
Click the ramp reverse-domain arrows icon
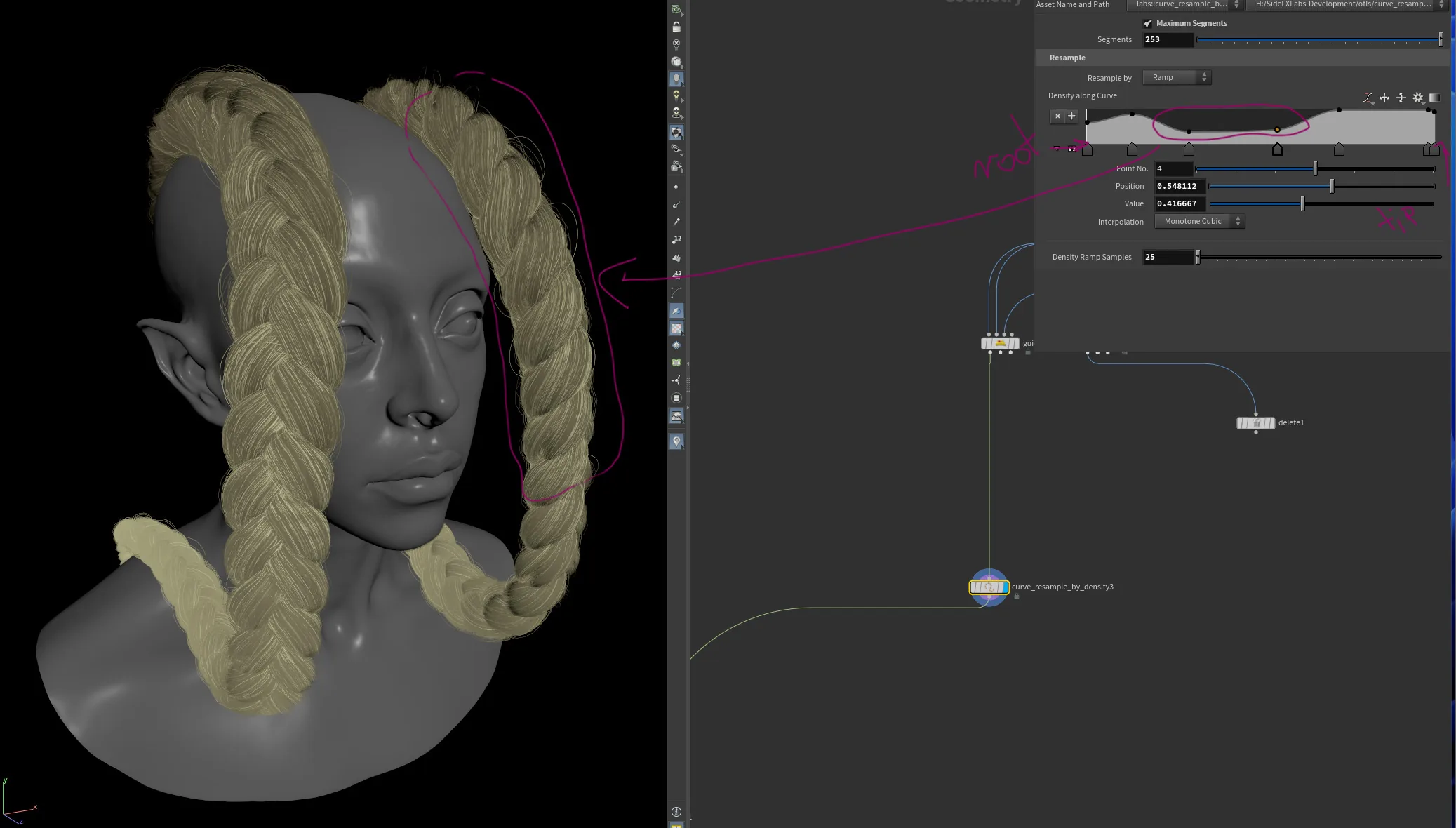coord(1384,98)
